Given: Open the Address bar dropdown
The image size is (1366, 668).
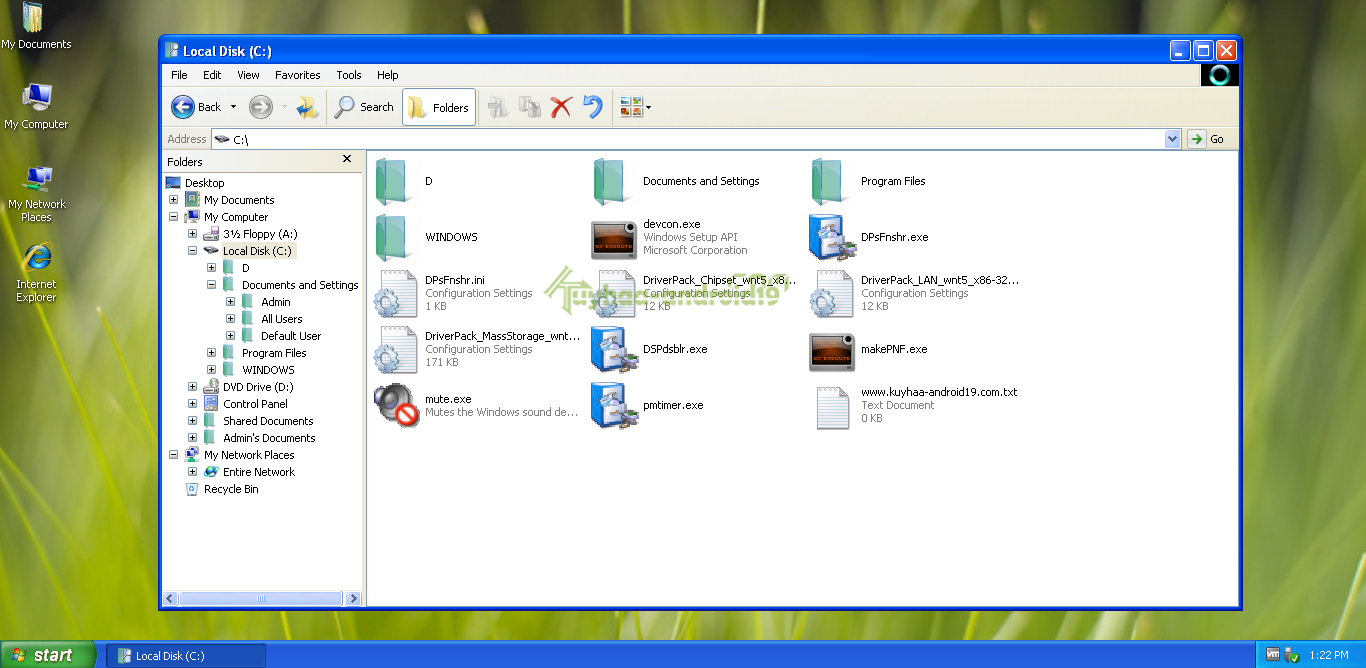Looking at the screenshot, I should (x=1173, y=139).
